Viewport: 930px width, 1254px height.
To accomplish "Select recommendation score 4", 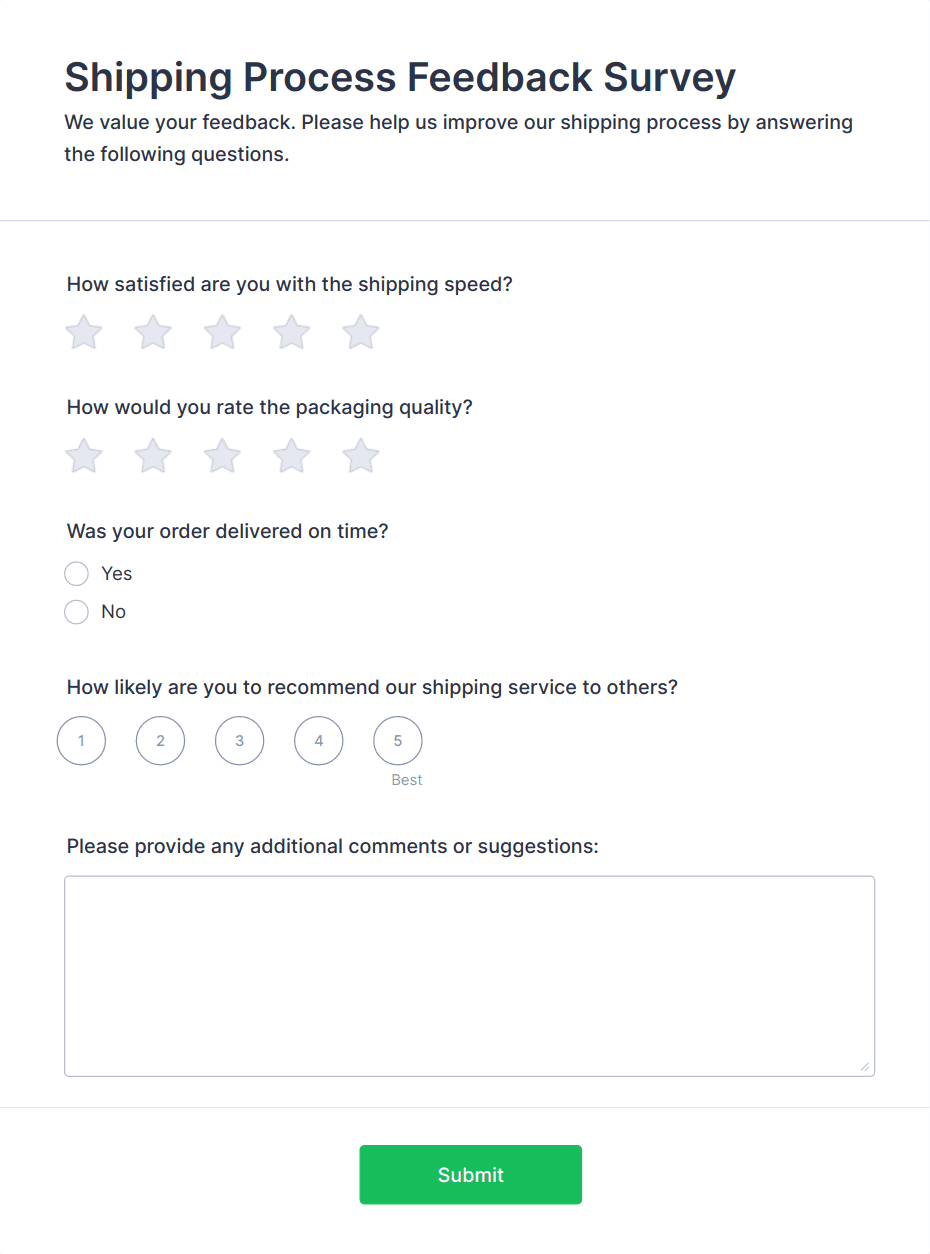I will (319, 741).
